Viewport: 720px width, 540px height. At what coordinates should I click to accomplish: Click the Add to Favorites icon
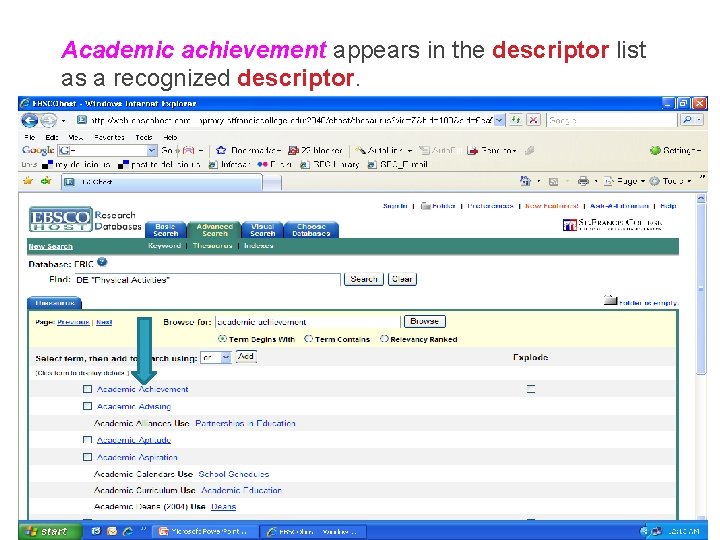click(46, 181)
